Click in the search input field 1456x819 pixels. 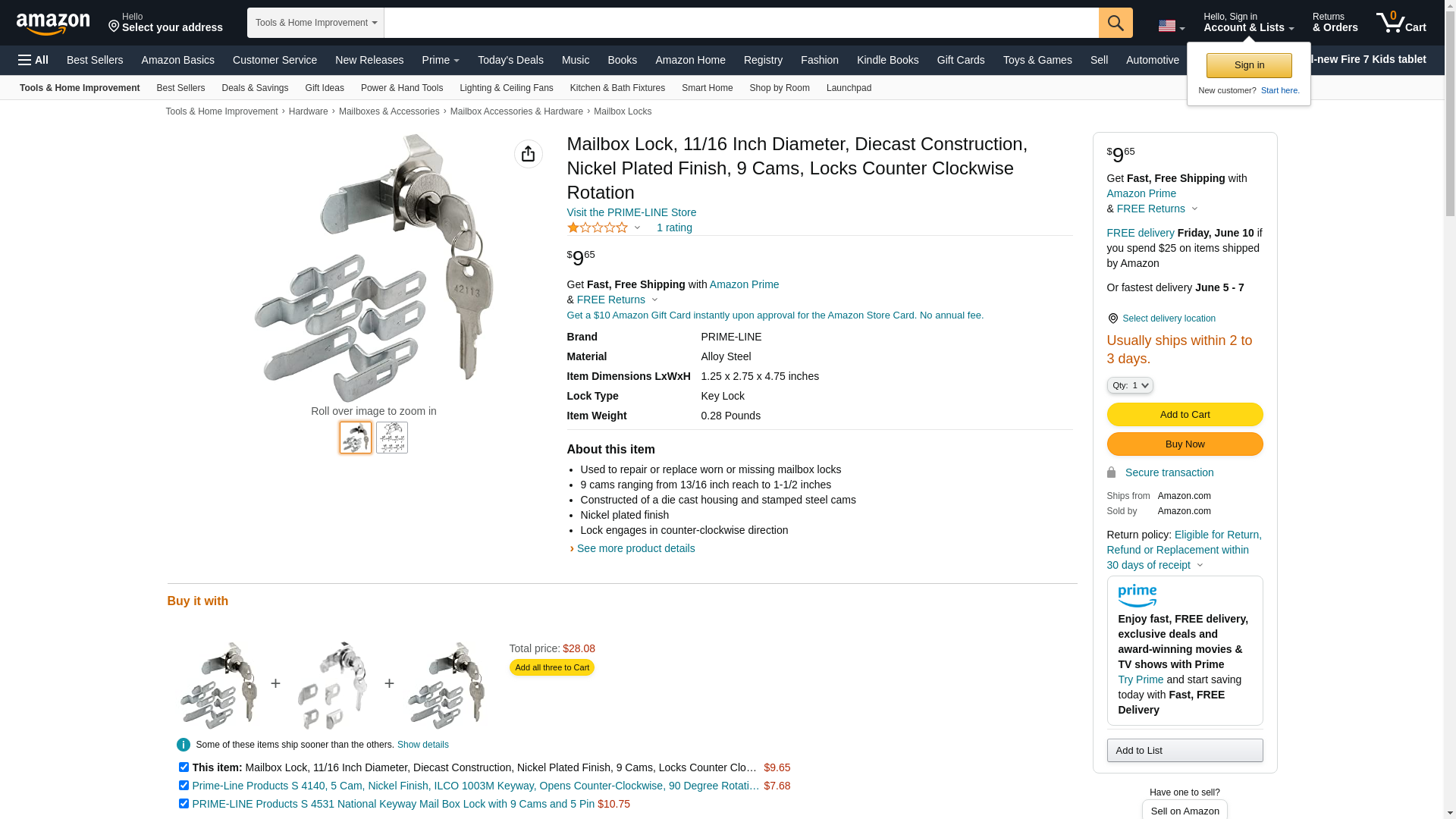pos(742,23)
